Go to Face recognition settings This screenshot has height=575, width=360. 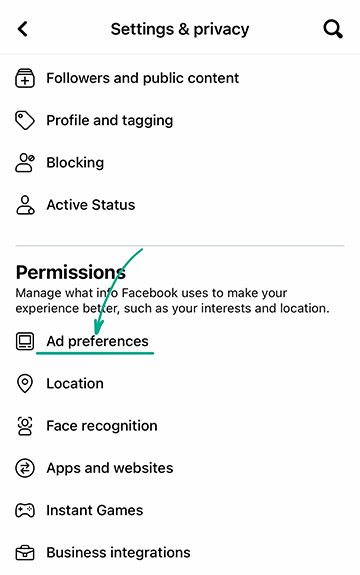[x=180, y=426]
